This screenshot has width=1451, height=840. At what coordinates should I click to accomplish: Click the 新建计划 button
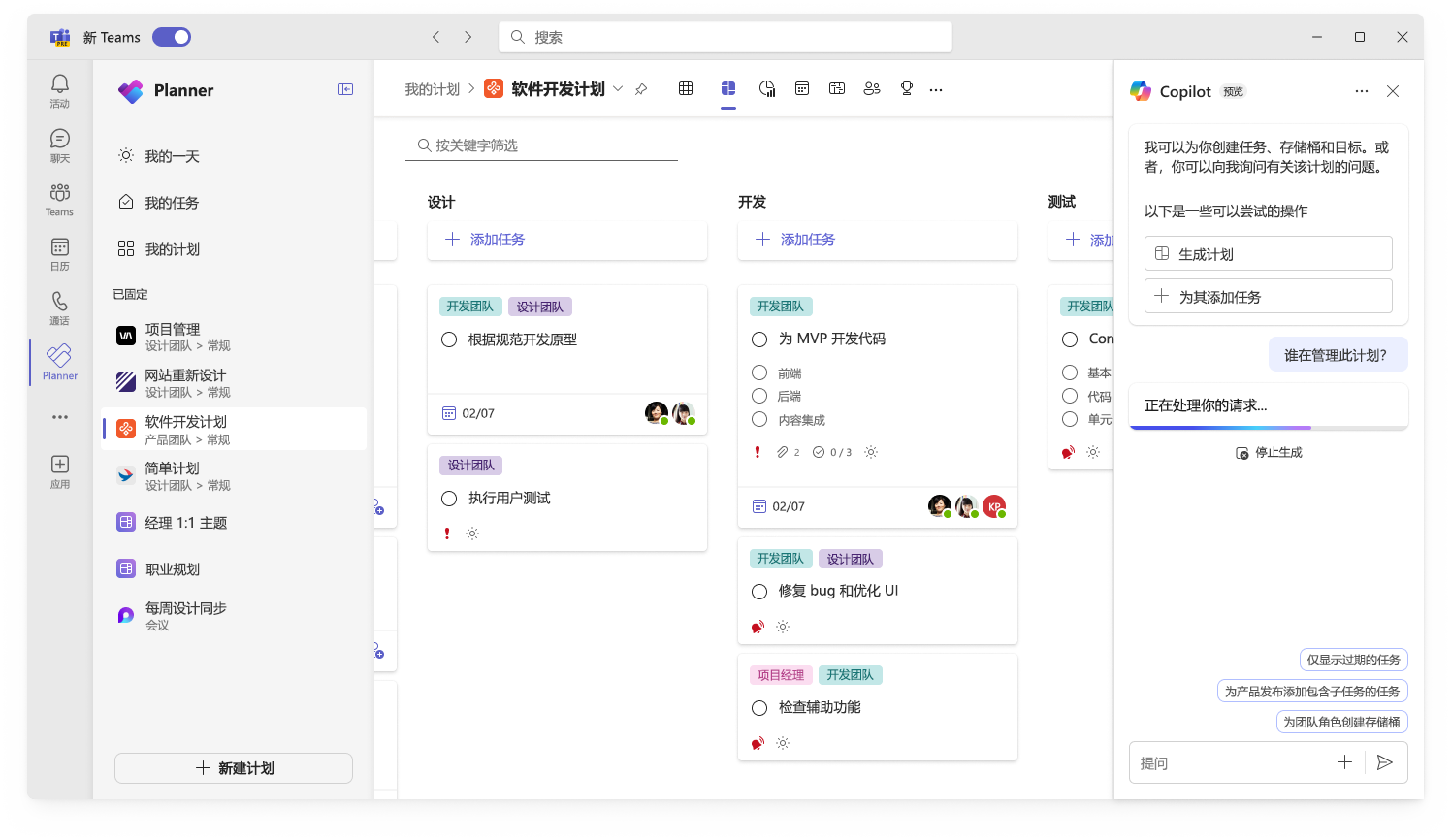[234, 768]
